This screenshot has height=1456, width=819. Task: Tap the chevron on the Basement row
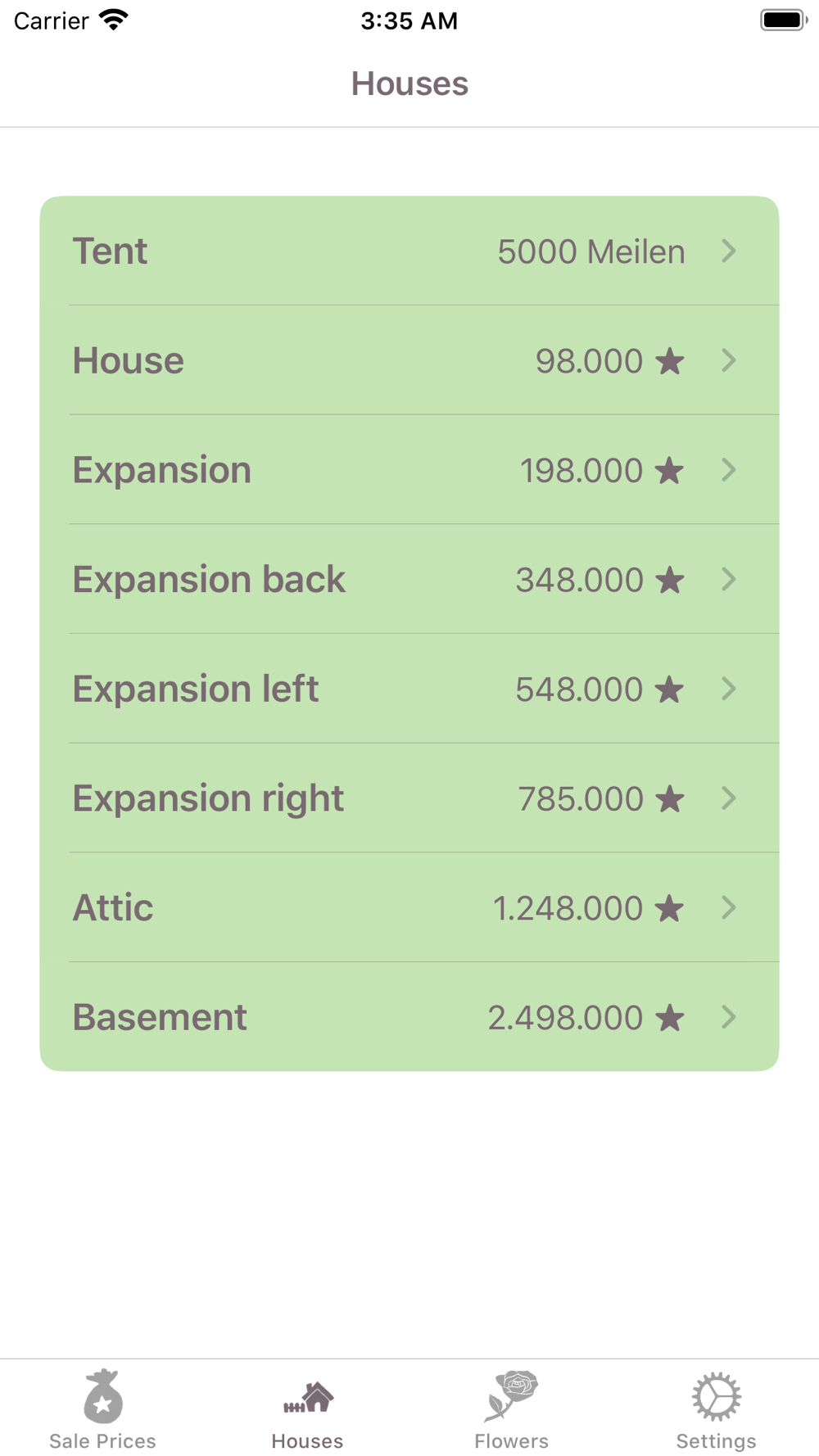729,1017
